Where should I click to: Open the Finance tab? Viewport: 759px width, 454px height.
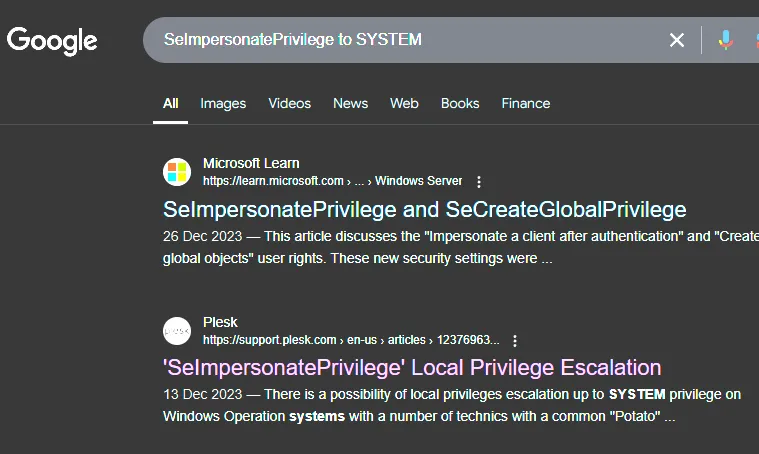[x=526, y=104]
